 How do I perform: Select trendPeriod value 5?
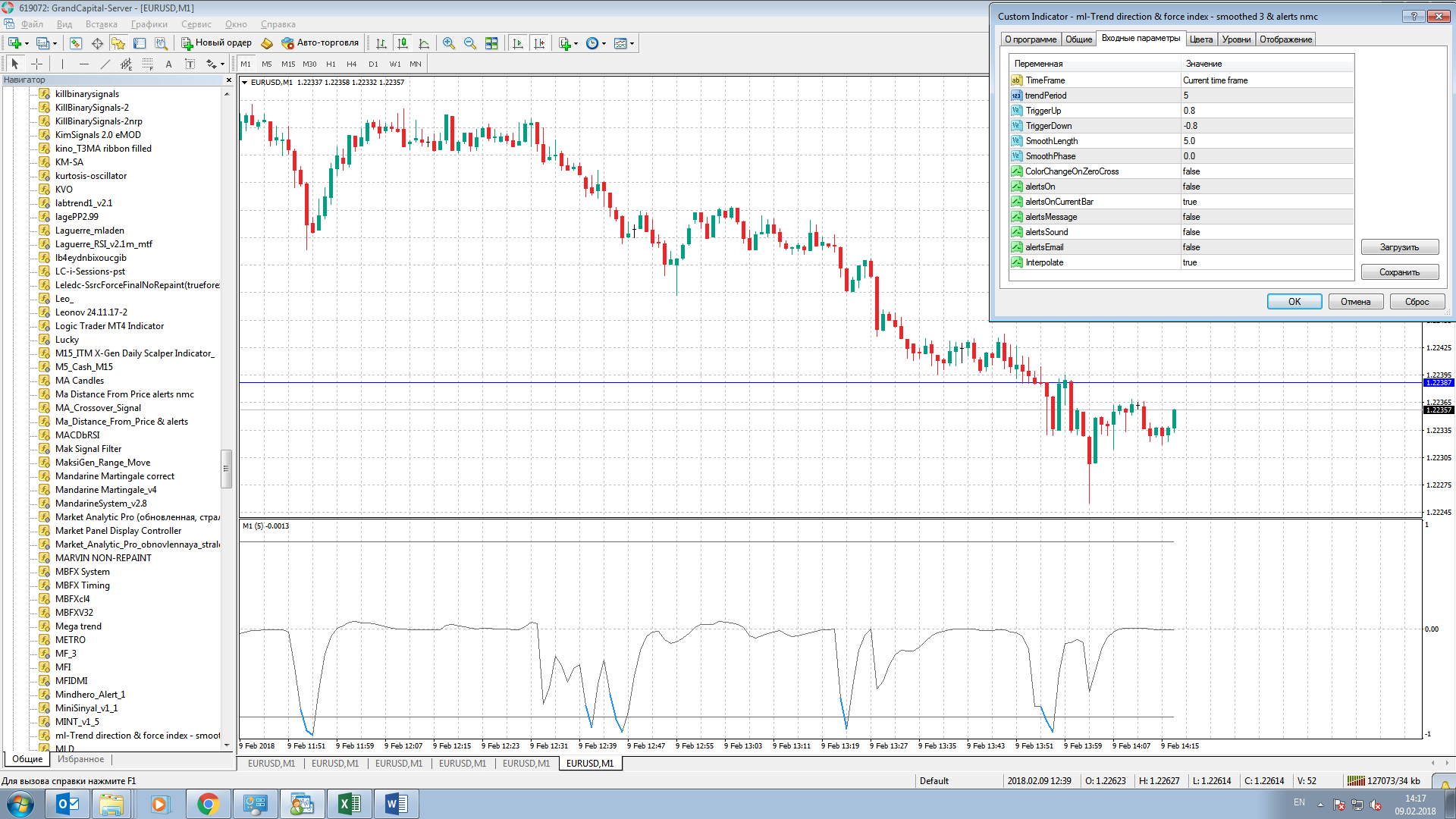click(1267, 96)
